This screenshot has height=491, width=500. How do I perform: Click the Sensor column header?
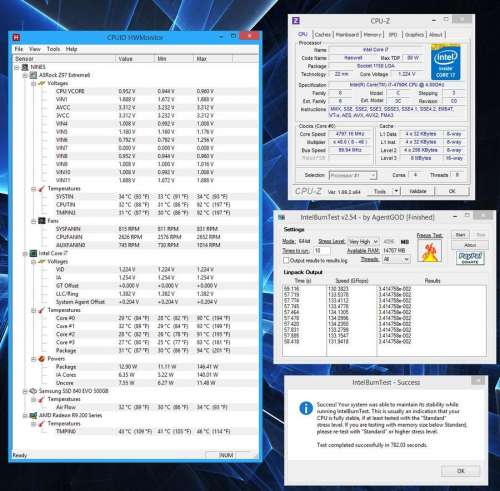point(64,59)
